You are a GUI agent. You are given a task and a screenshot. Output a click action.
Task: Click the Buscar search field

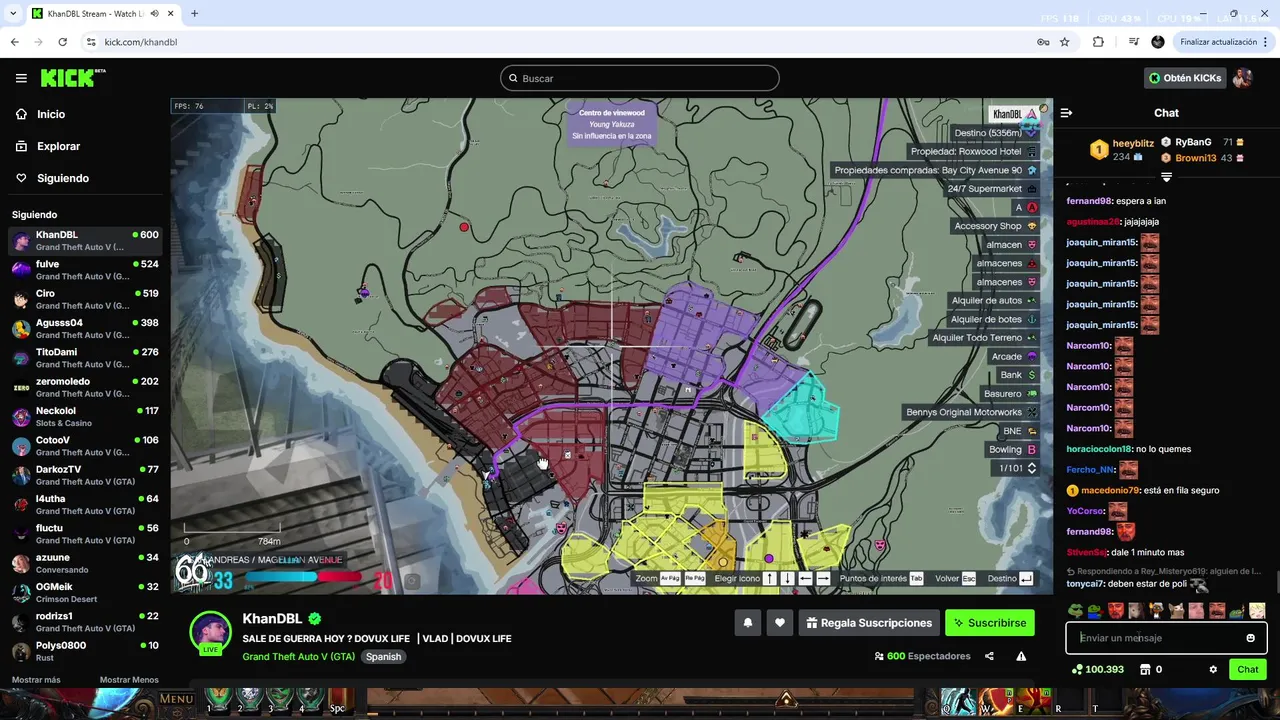click(640, 78)
